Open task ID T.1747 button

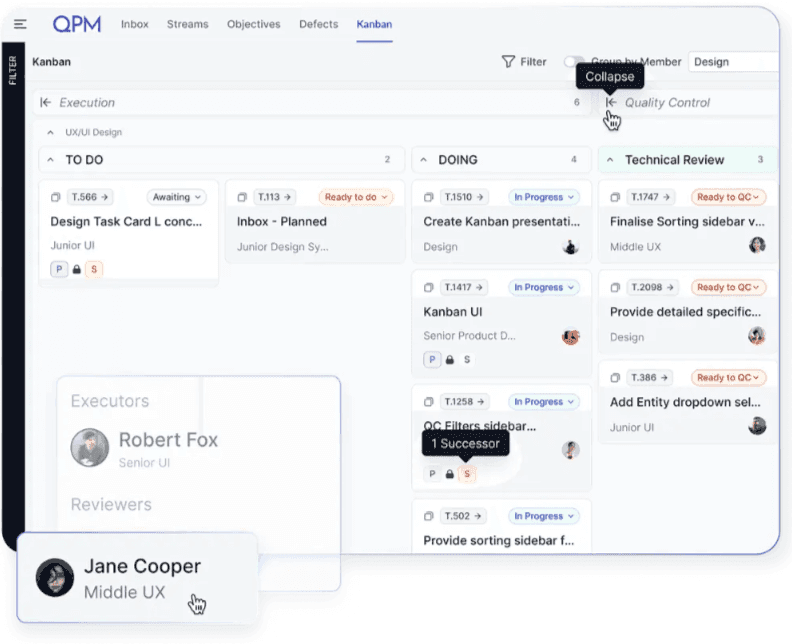click(650, 197)
